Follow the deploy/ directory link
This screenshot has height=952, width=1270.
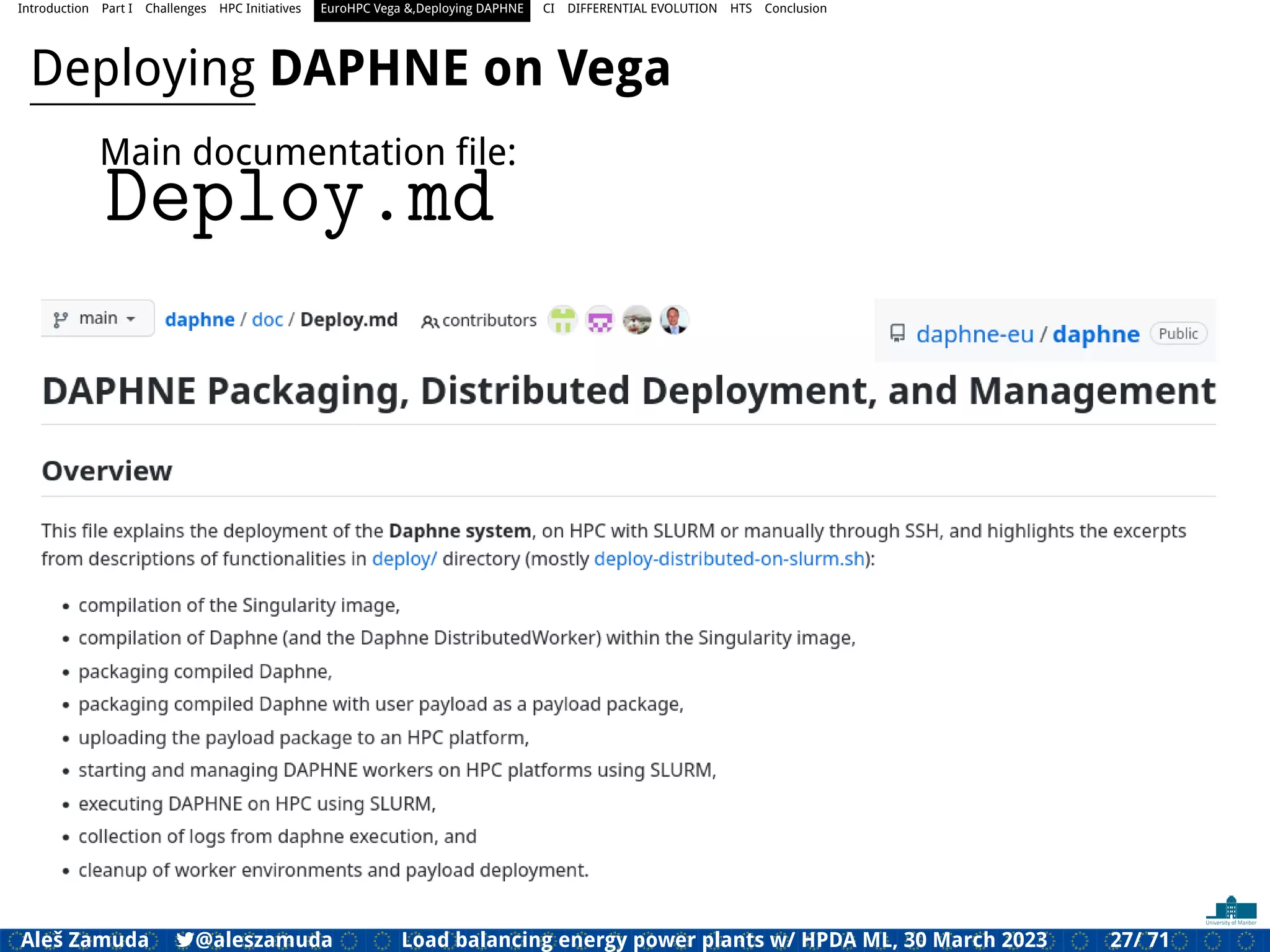tap(404, 559)
